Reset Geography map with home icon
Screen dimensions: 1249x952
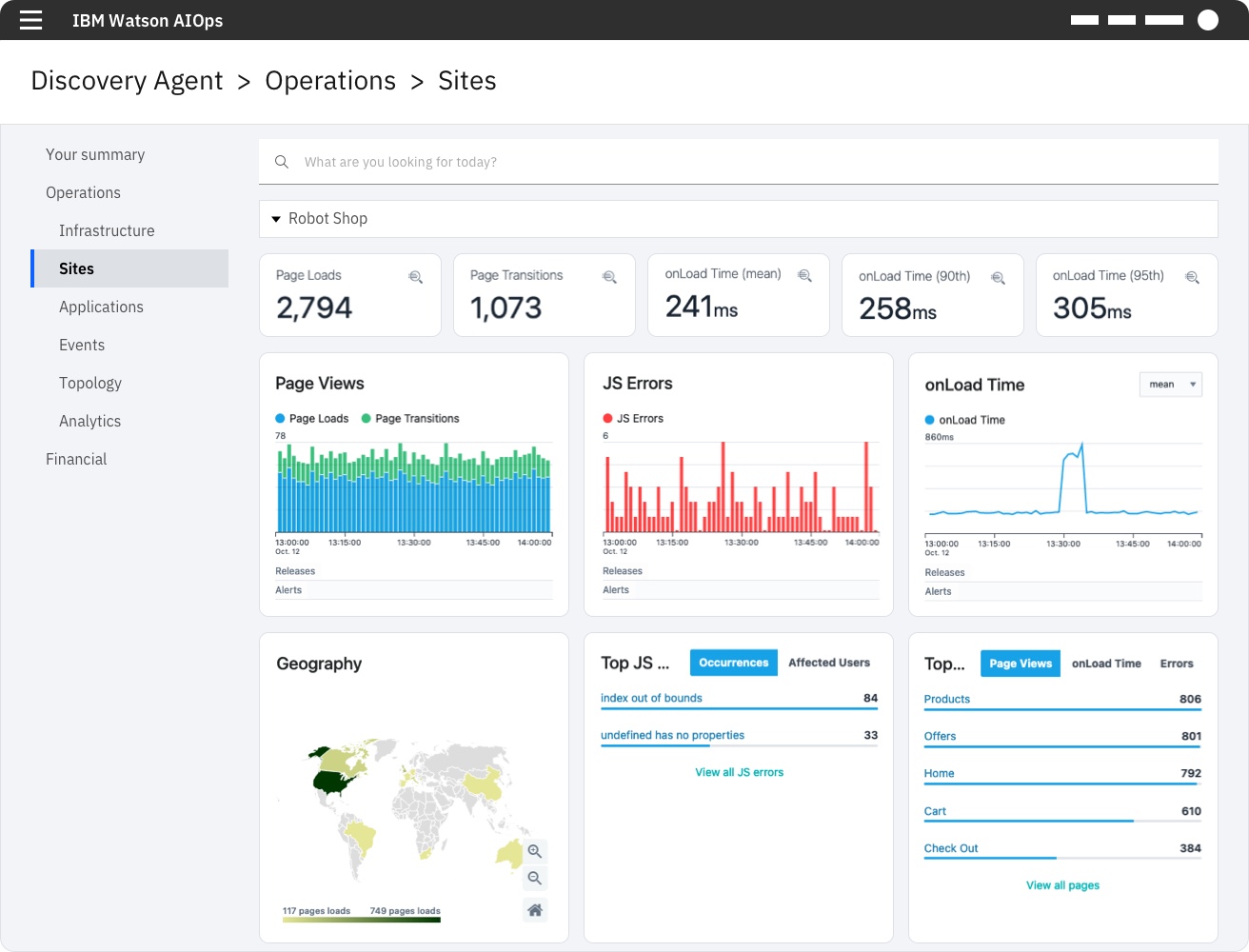(x=535, y=910)
